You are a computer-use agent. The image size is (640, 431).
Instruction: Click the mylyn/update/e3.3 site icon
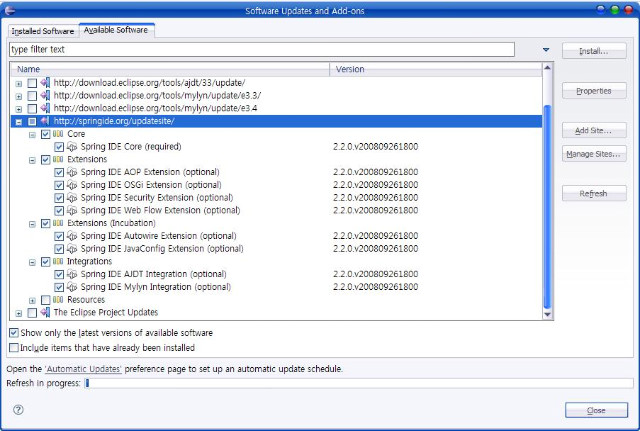45,96
